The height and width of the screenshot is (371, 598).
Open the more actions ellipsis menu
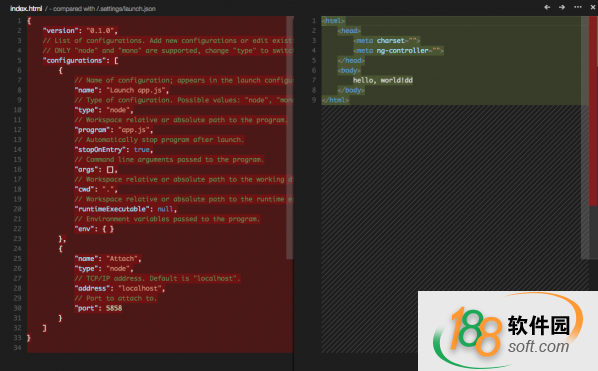click(x=578, y=7)
